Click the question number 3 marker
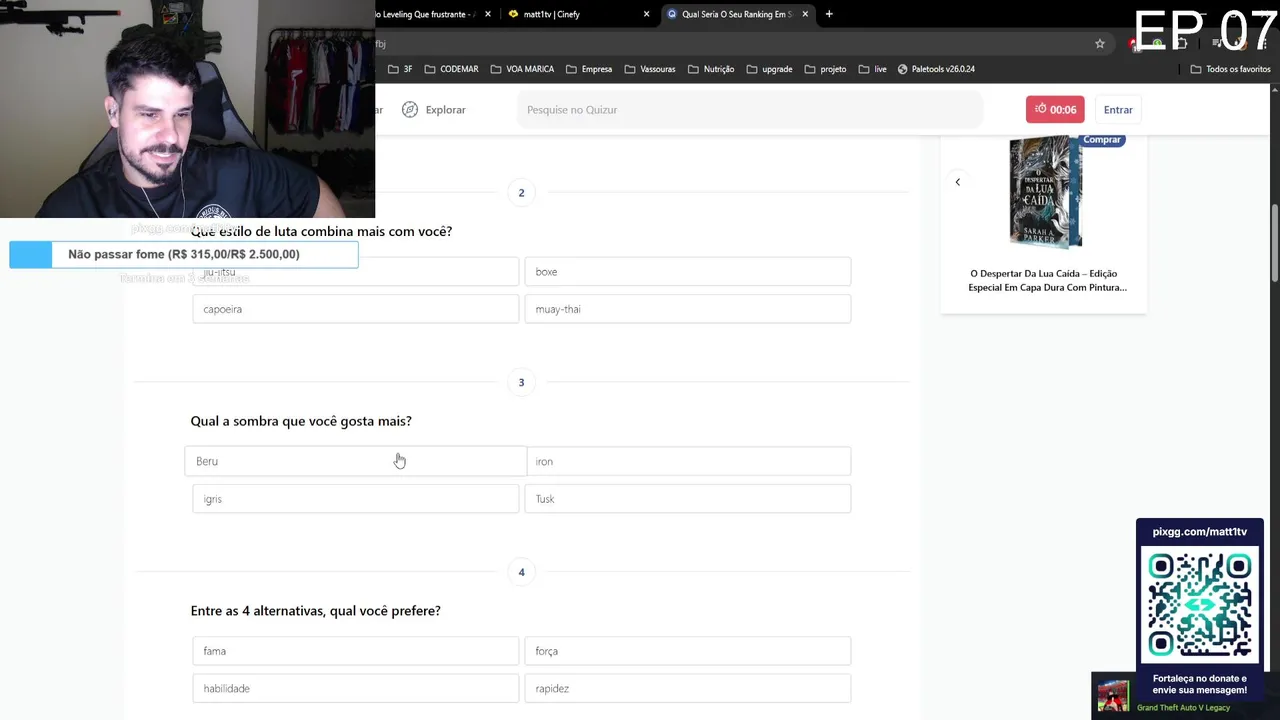Screen dimensions: 1280x720 [x=521, y=382]
